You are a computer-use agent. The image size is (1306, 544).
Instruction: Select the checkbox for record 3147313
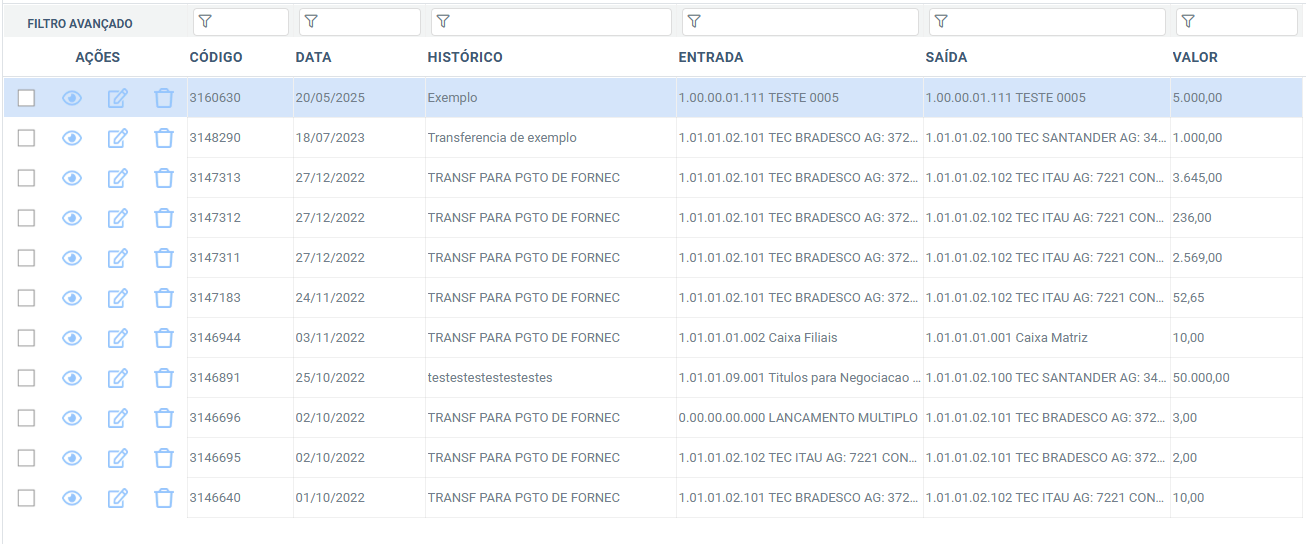coord(26,178)
